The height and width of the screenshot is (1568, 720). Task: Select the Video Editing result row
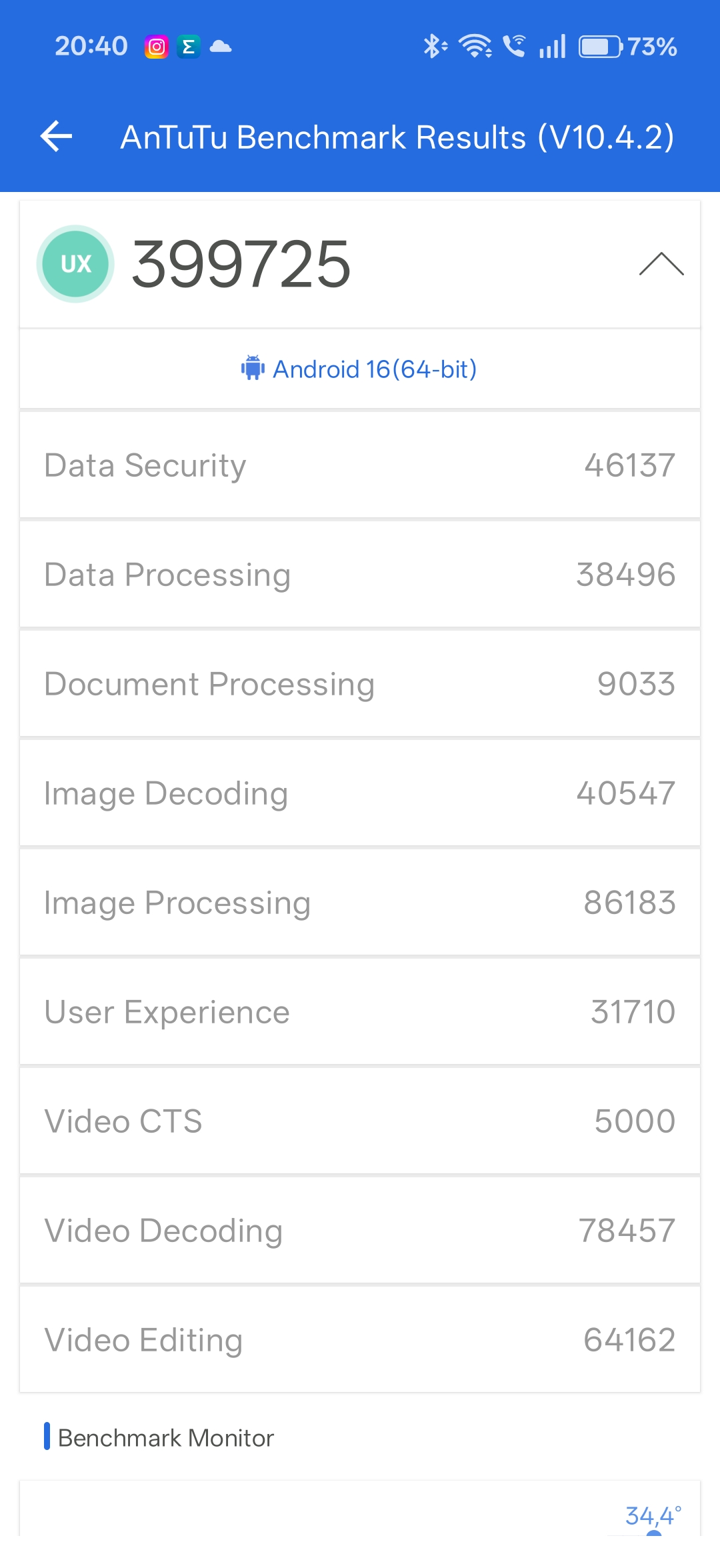[x=360, y=1340]
